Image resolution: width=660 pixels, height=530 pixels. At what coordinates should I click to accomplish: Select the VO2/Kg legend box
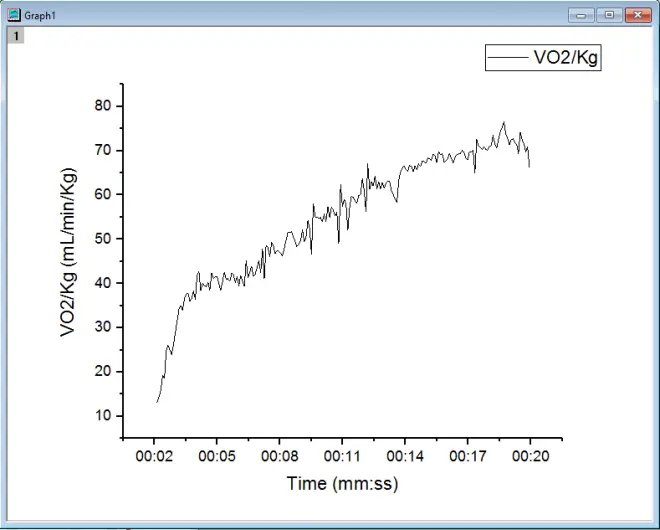point(543,57)
